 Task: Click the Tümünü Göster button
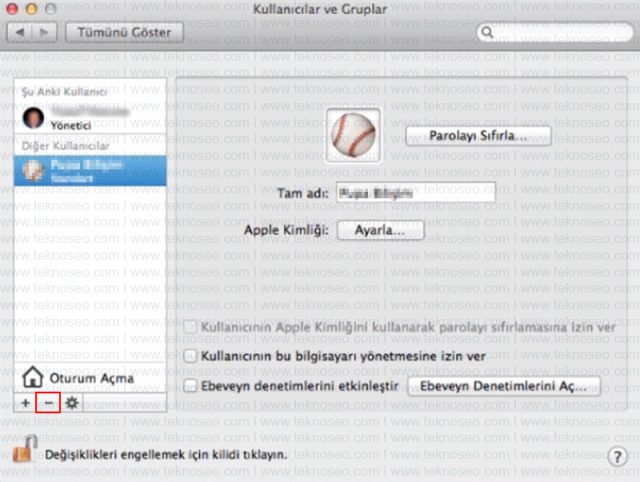coord(124,32)
